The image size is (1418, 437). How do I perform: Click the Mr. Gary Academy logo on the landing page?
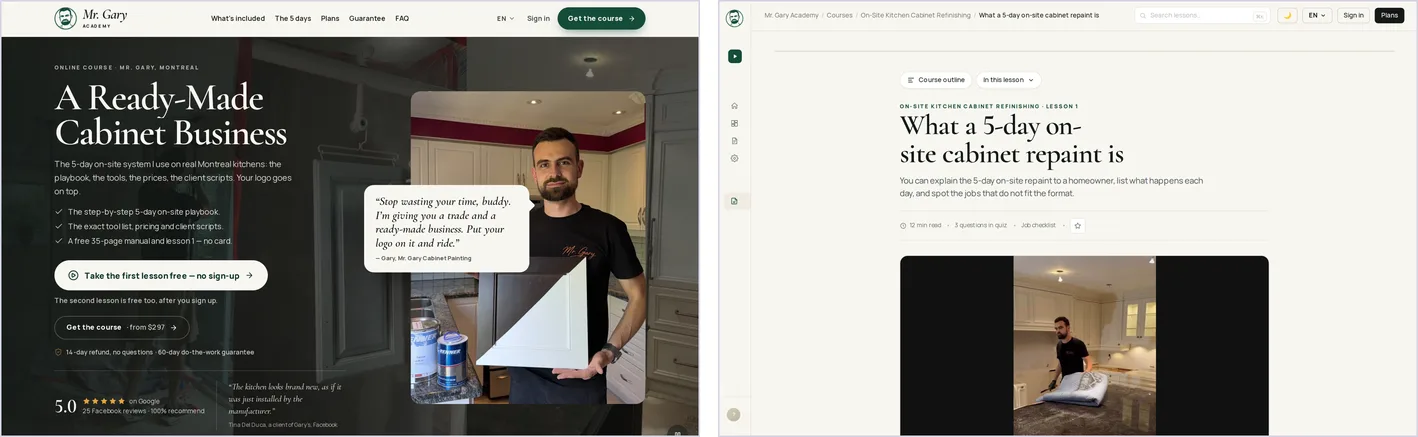click(91, 18)
